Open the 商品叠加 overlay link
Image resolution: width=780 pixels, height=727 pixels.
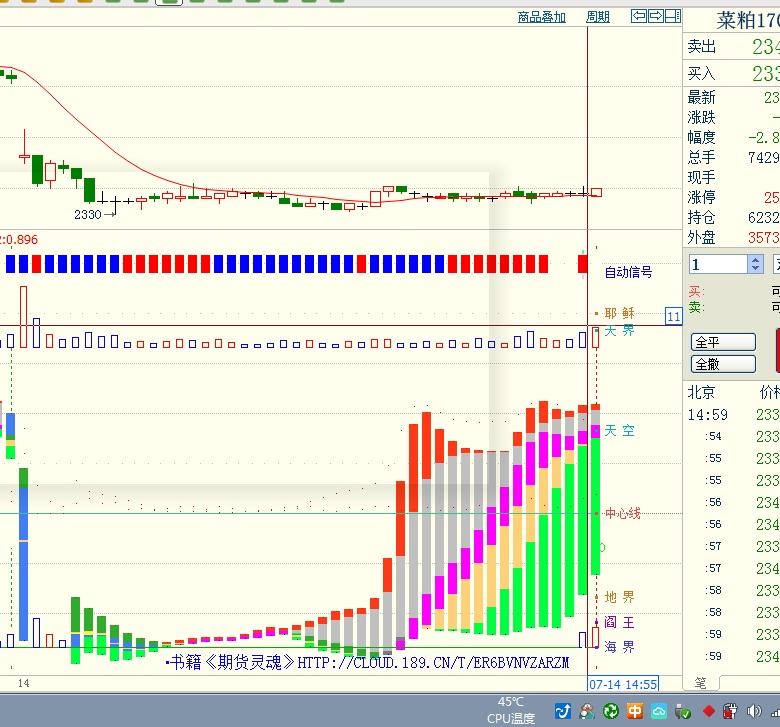tap(541, 17)
